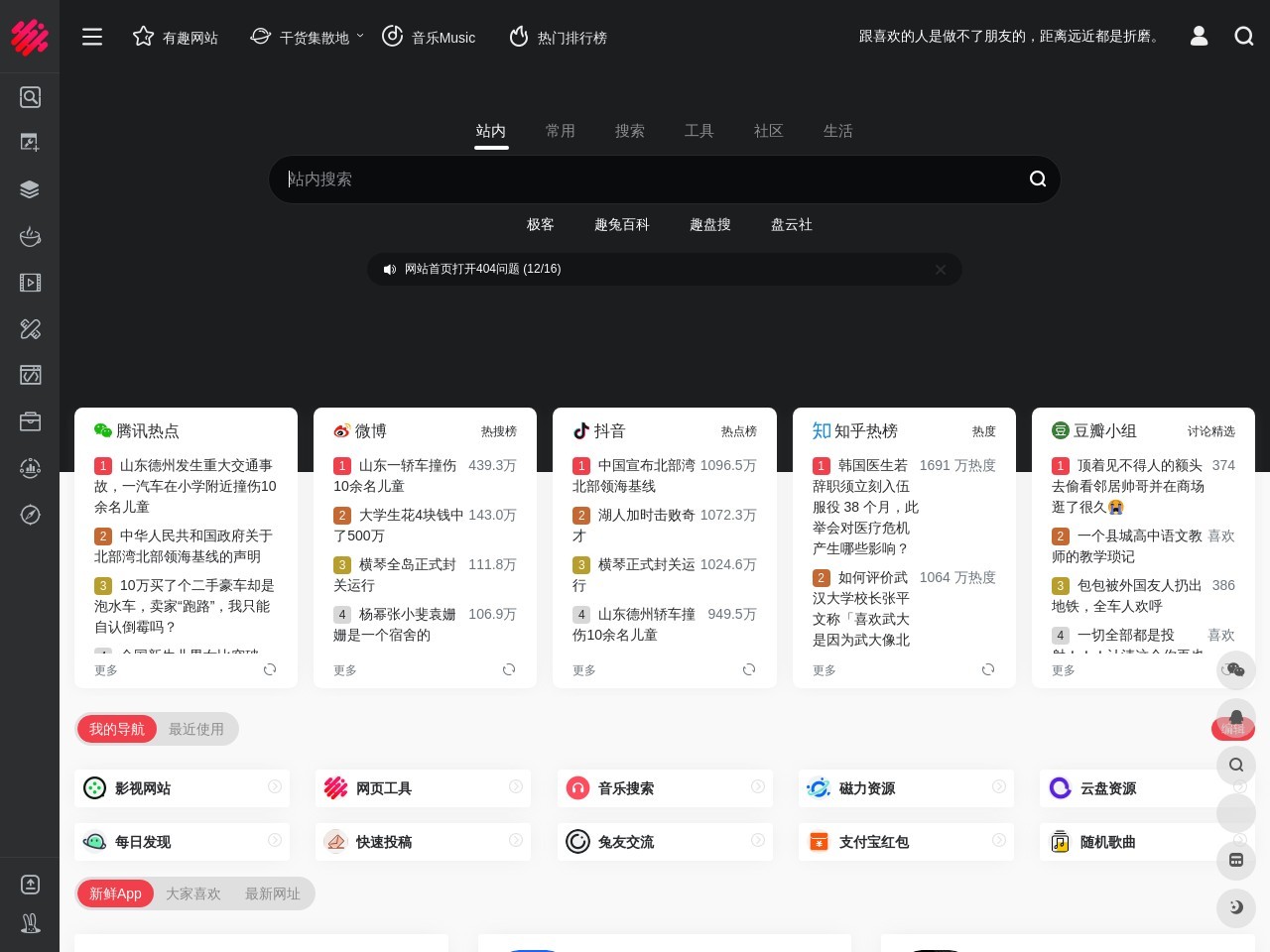Switch to the 社区 tab

[769, 130]
